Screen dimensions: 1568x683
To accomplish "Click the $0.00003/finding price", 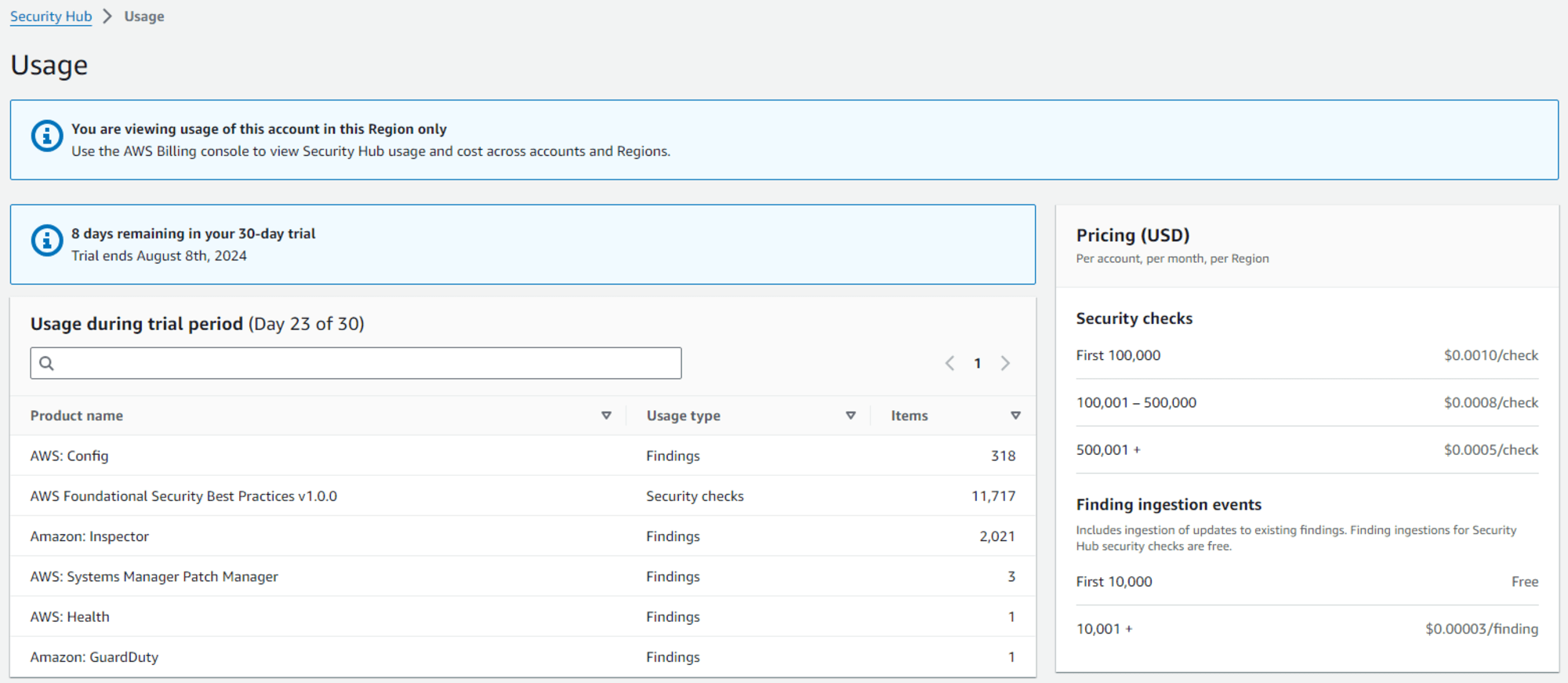I will (1482, 629).
